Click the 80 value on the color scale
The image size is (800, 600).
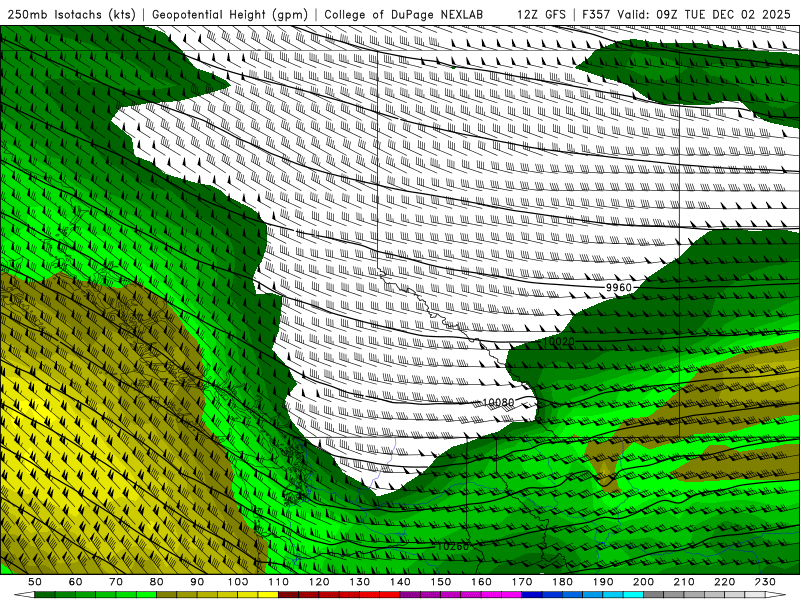(x=157, y=582)
